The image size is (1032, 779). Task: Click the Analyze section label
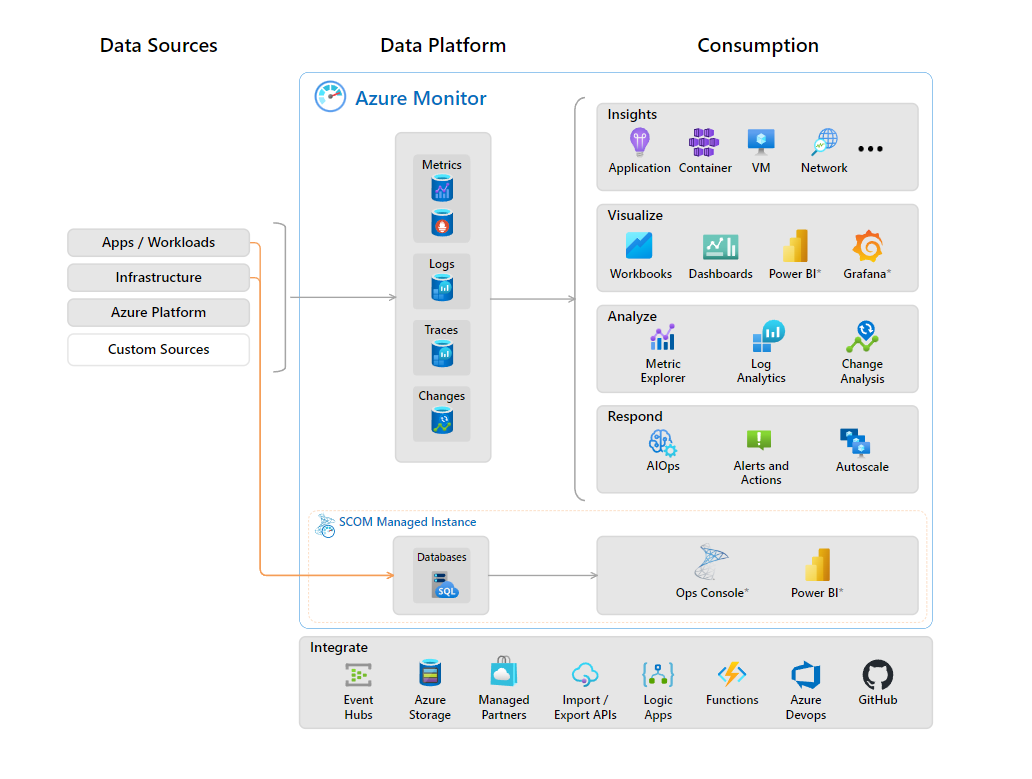tap(632, 316)
